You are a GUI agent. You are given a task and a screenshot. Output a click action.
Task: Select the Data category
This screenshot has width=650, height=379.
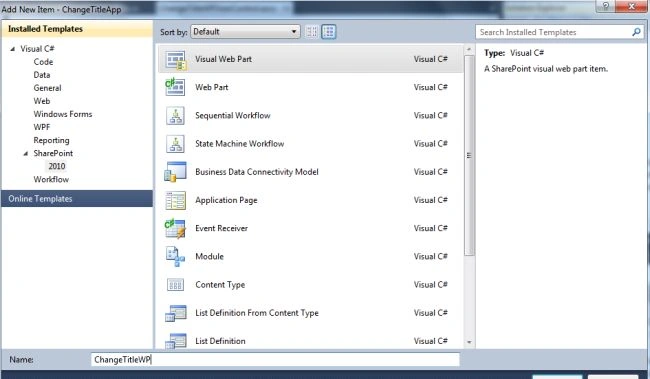[x=42, y=75]
